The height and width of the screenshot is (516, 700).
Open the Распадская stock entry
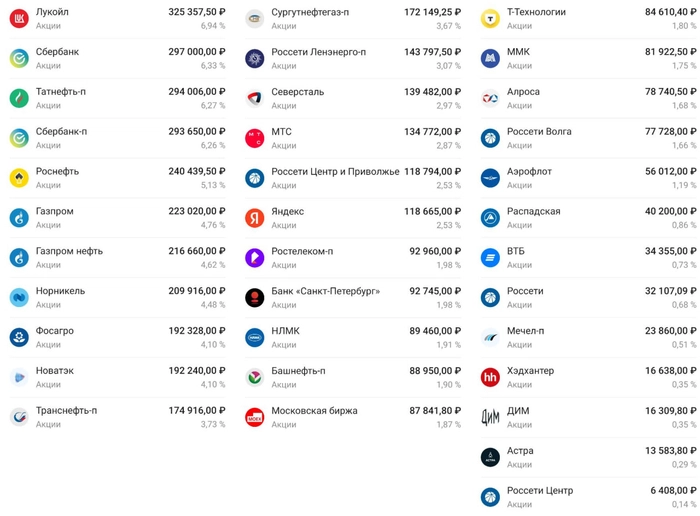[x=533, y=211]
